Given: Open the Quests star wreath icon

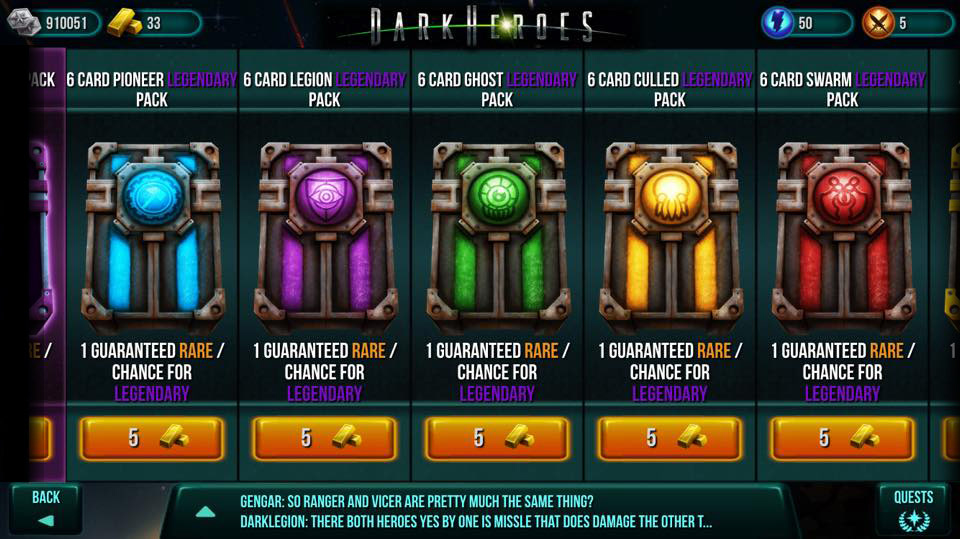Looking at the screenshot, I should coord(913,520).
